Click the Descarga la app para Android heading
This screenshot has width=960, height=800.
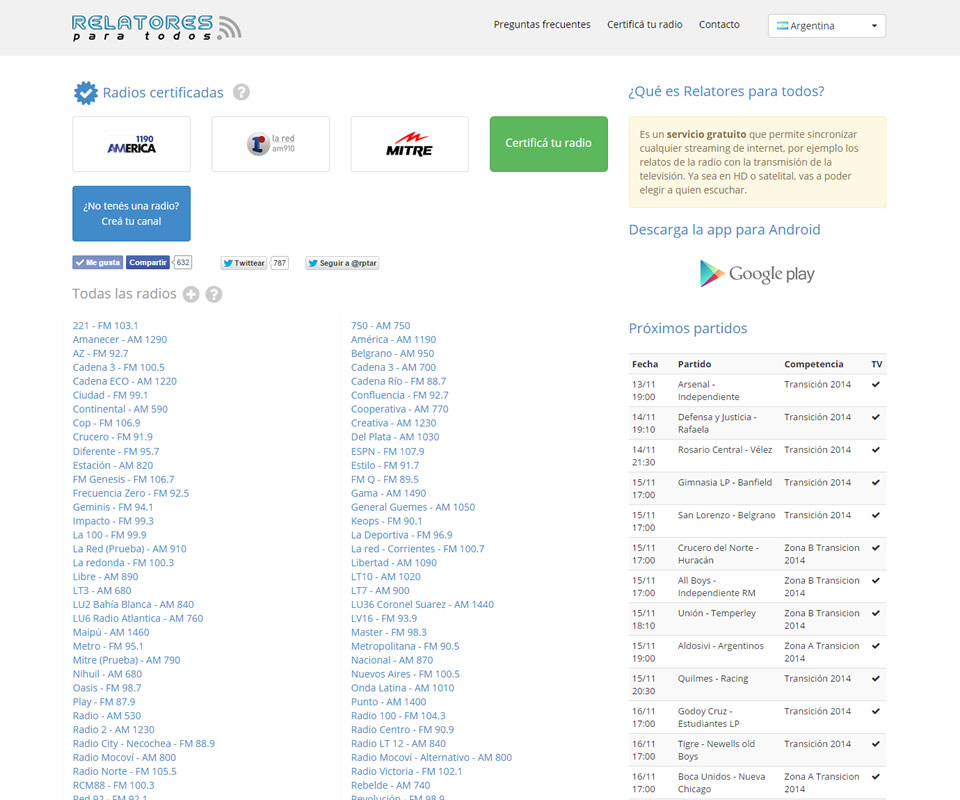coord(724,230)
